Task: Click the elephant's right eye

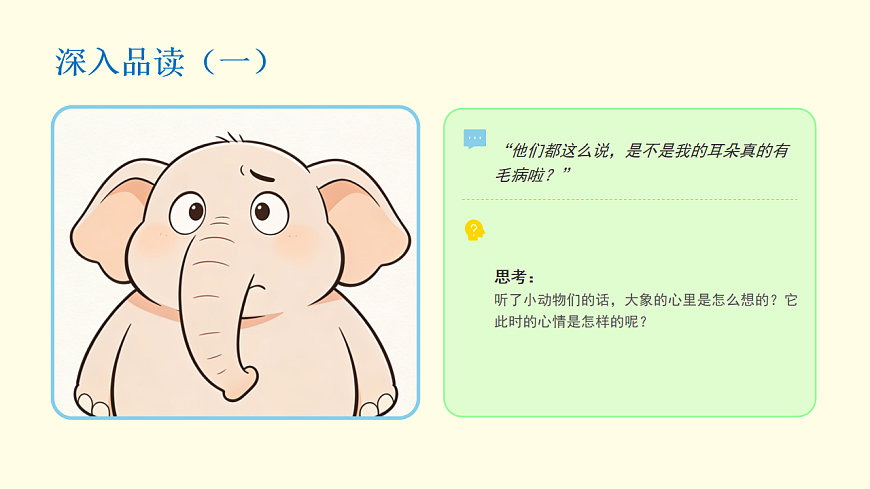Action: coord(269,213)
